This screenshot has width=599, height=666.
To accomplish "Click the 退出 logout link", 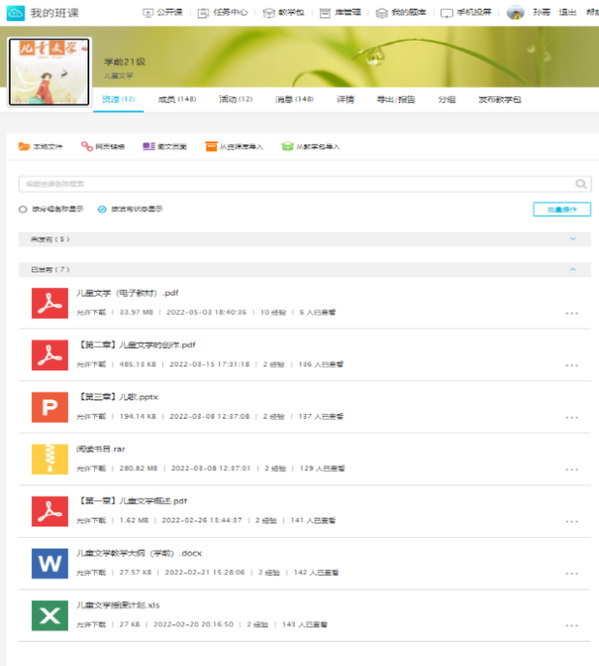I will (x=567, y=12).
